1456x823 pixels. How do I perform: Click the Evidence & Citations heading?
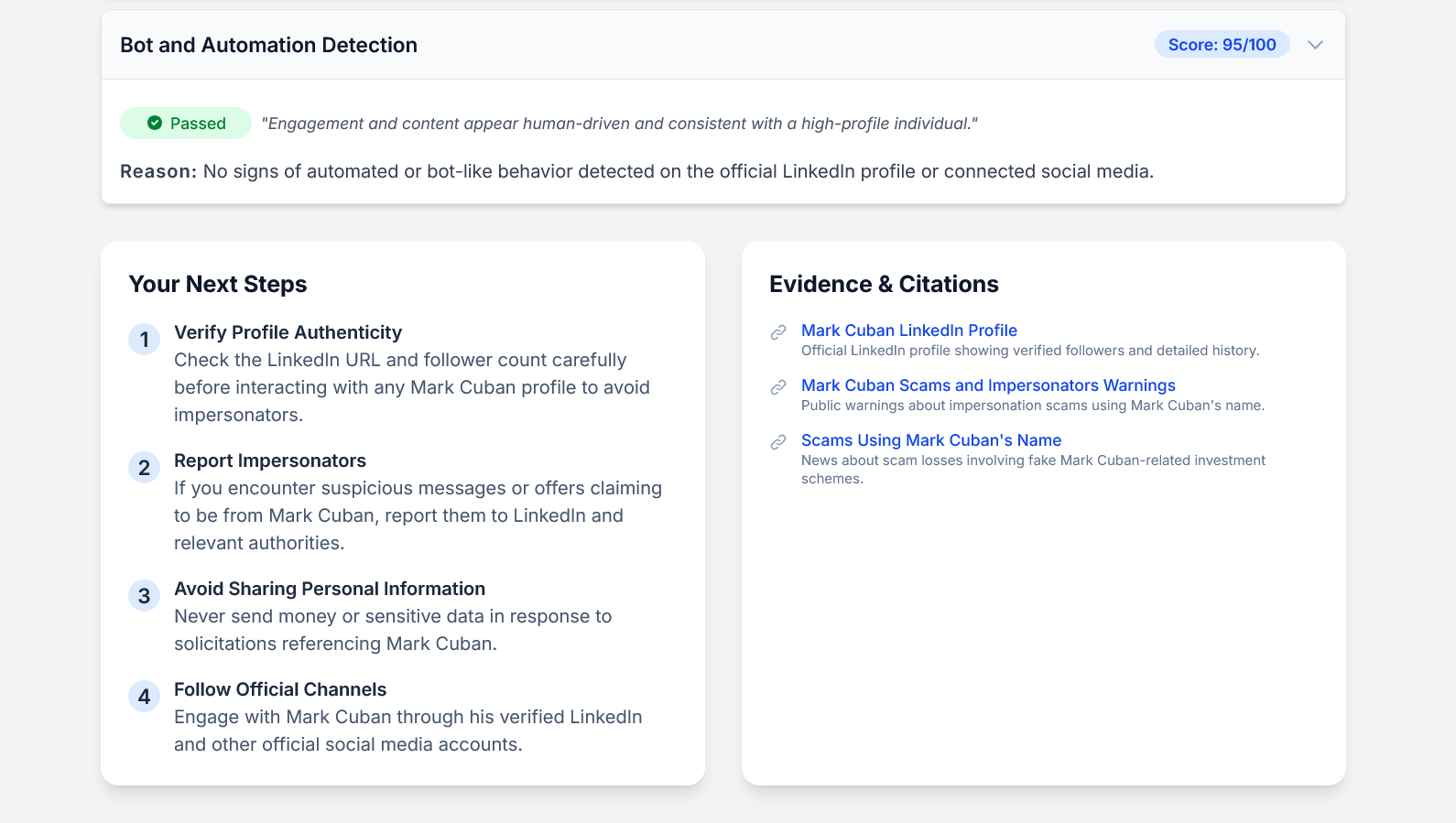883,284
